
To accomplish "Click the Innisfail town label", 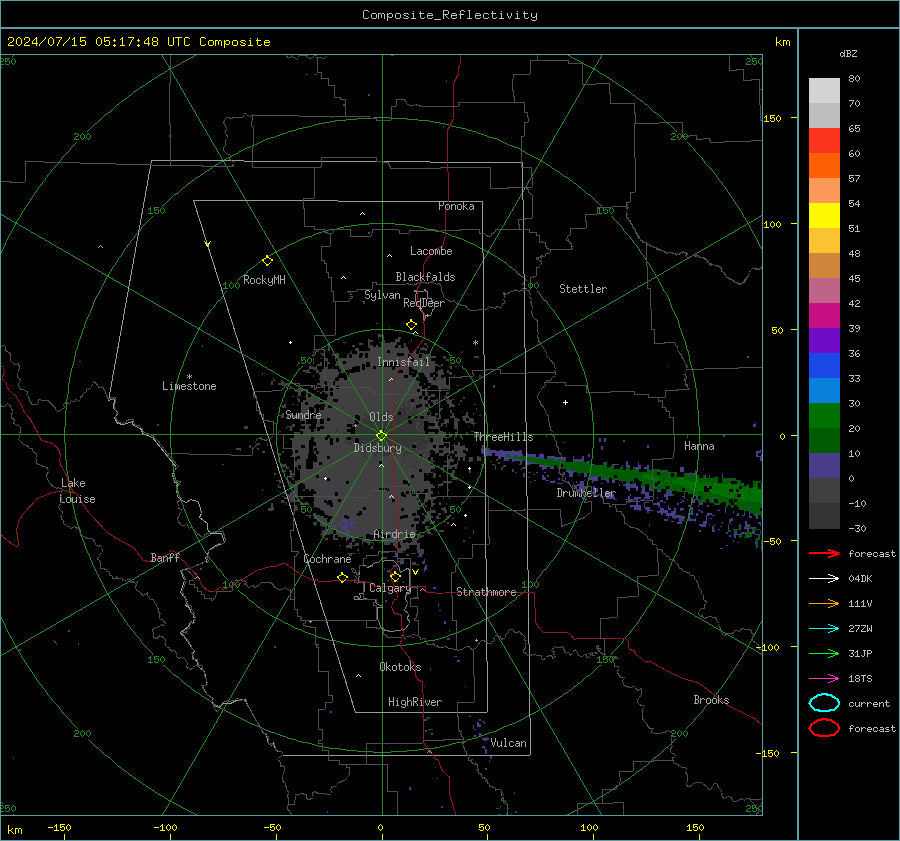I will pyautogui.click(x=403, y=362).
